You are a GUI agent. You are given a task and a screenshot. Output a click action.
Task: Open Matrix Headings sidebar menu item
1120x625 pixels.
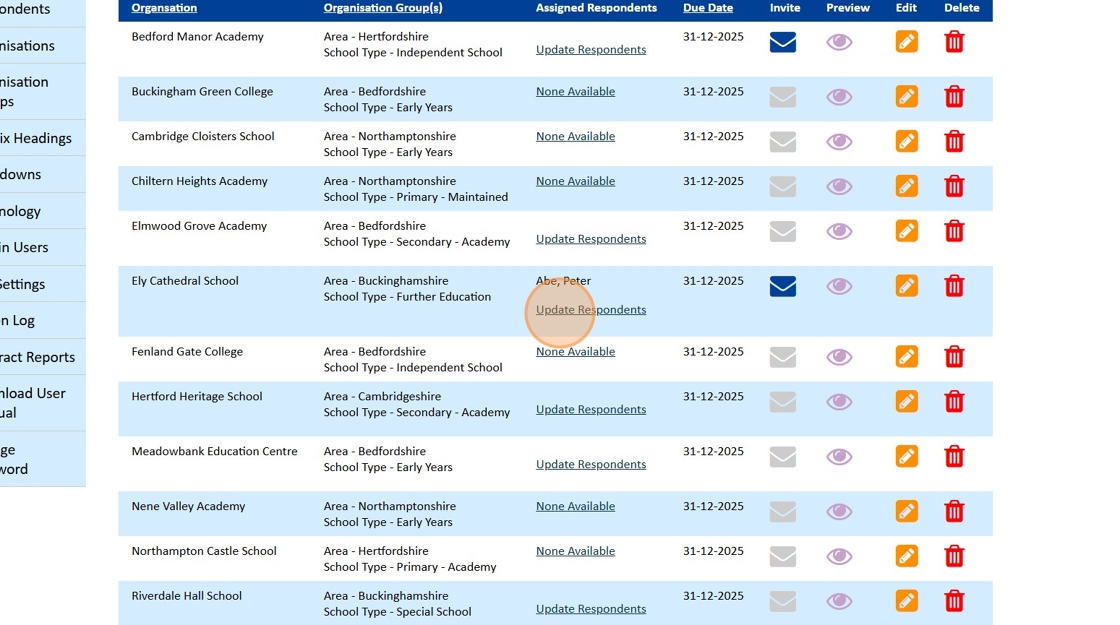pos(43,138)
